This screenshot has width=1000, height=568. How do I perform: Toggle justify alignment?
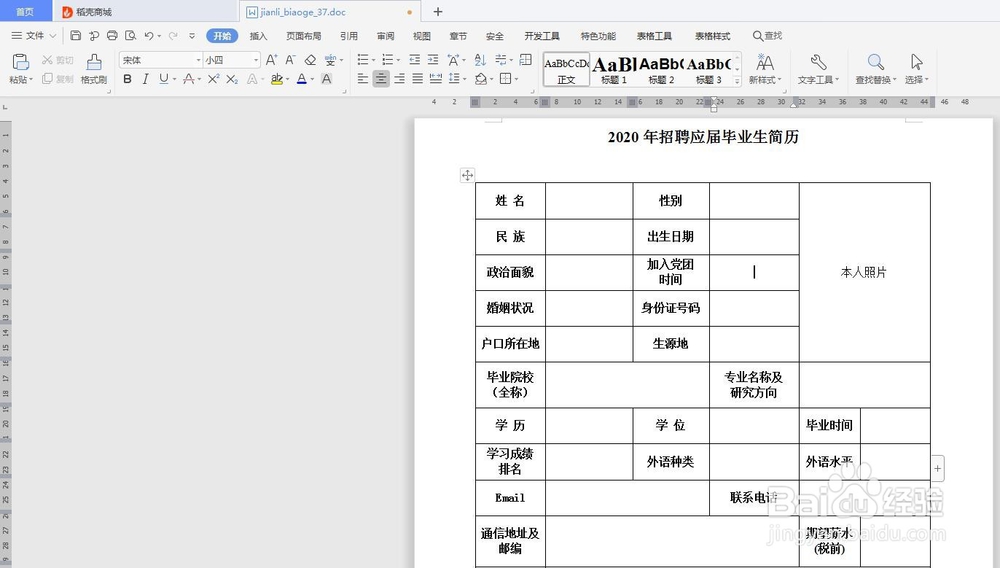click(418, 79)
